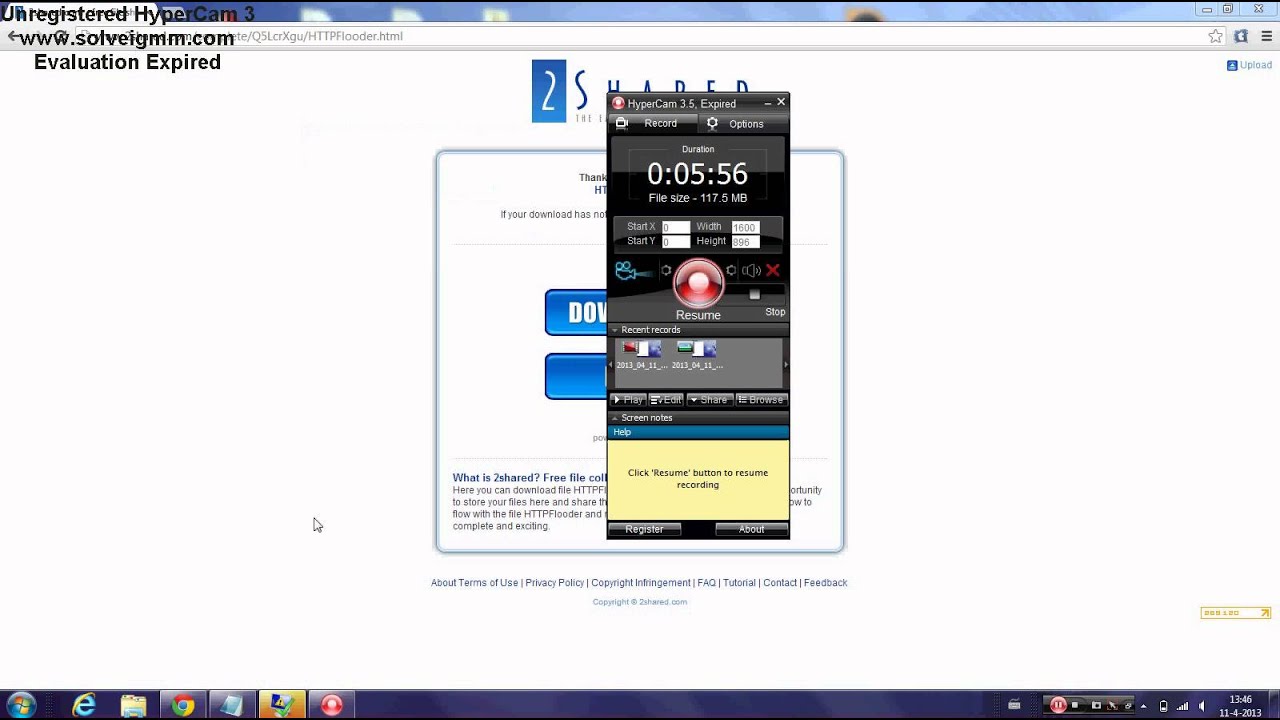The image size is (1280, 720).
Task: Click the About button
Action: pyautogui.click(x=751, y=529)
